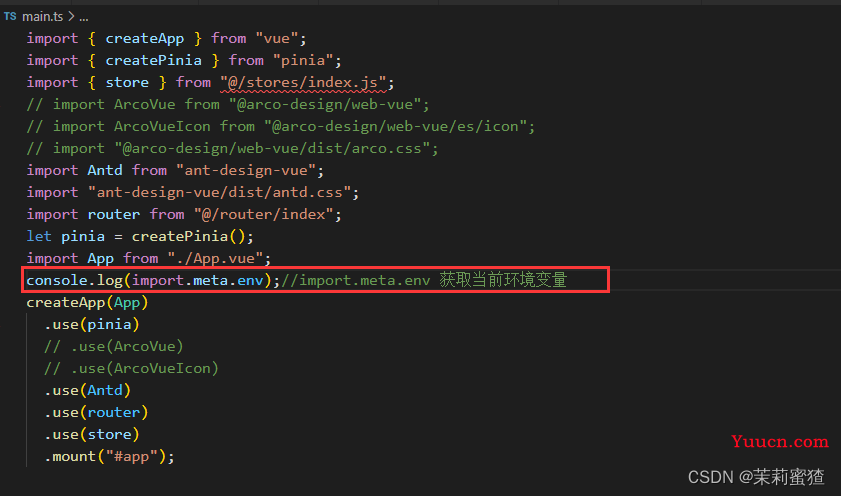
Task: Click the .use(pinia) line
Action: (x=92, y=324)
